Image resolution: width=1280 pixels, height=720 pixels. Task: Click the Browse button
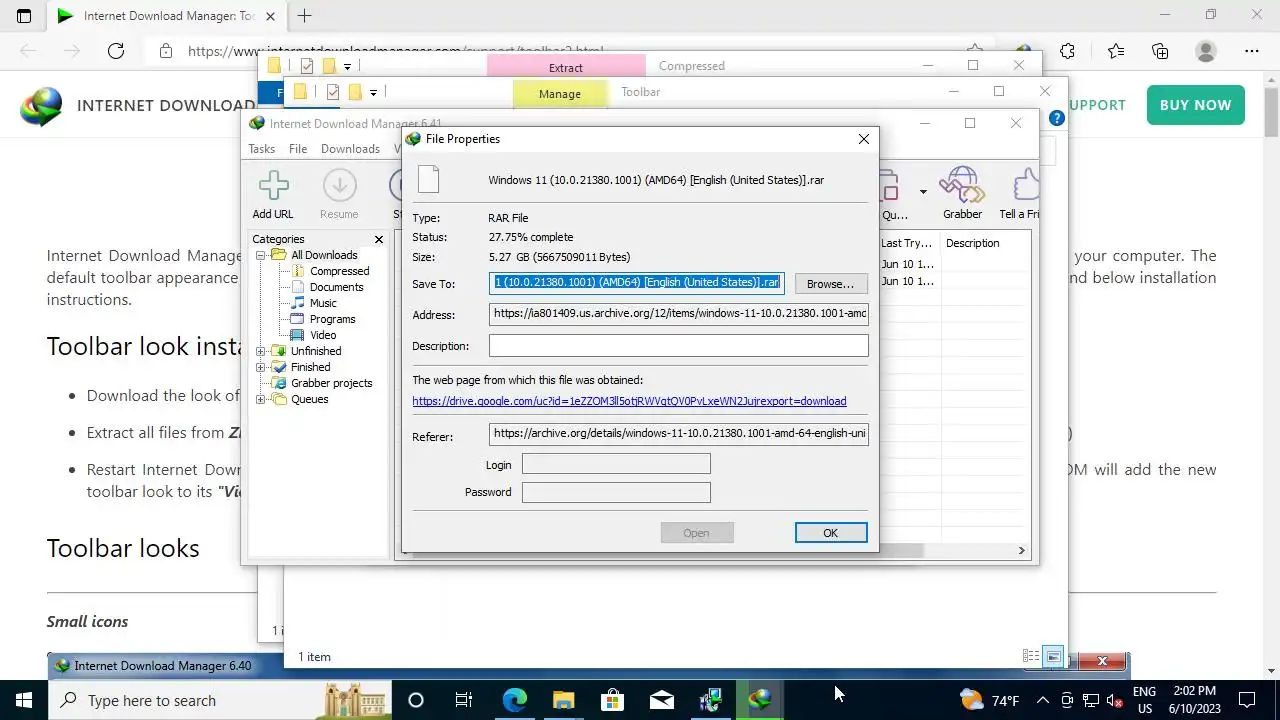click(830, 283)
